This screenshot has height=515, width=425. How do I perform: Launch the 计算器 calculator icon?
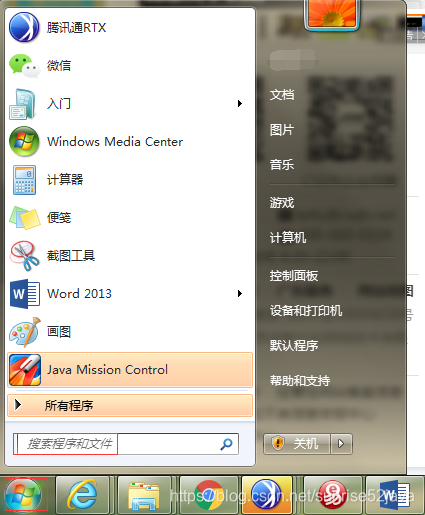[x=24, y=180]
